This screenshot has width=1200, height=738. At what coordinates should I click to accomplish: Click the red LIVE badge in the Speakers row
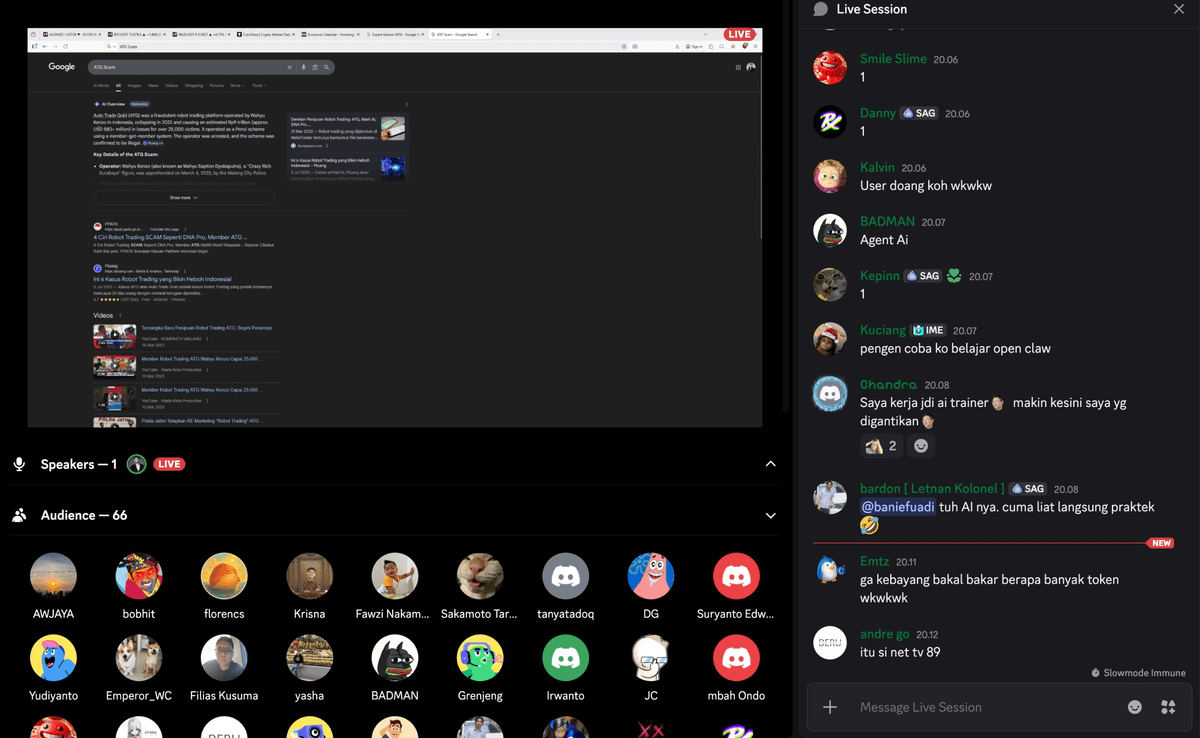(168, 463)
